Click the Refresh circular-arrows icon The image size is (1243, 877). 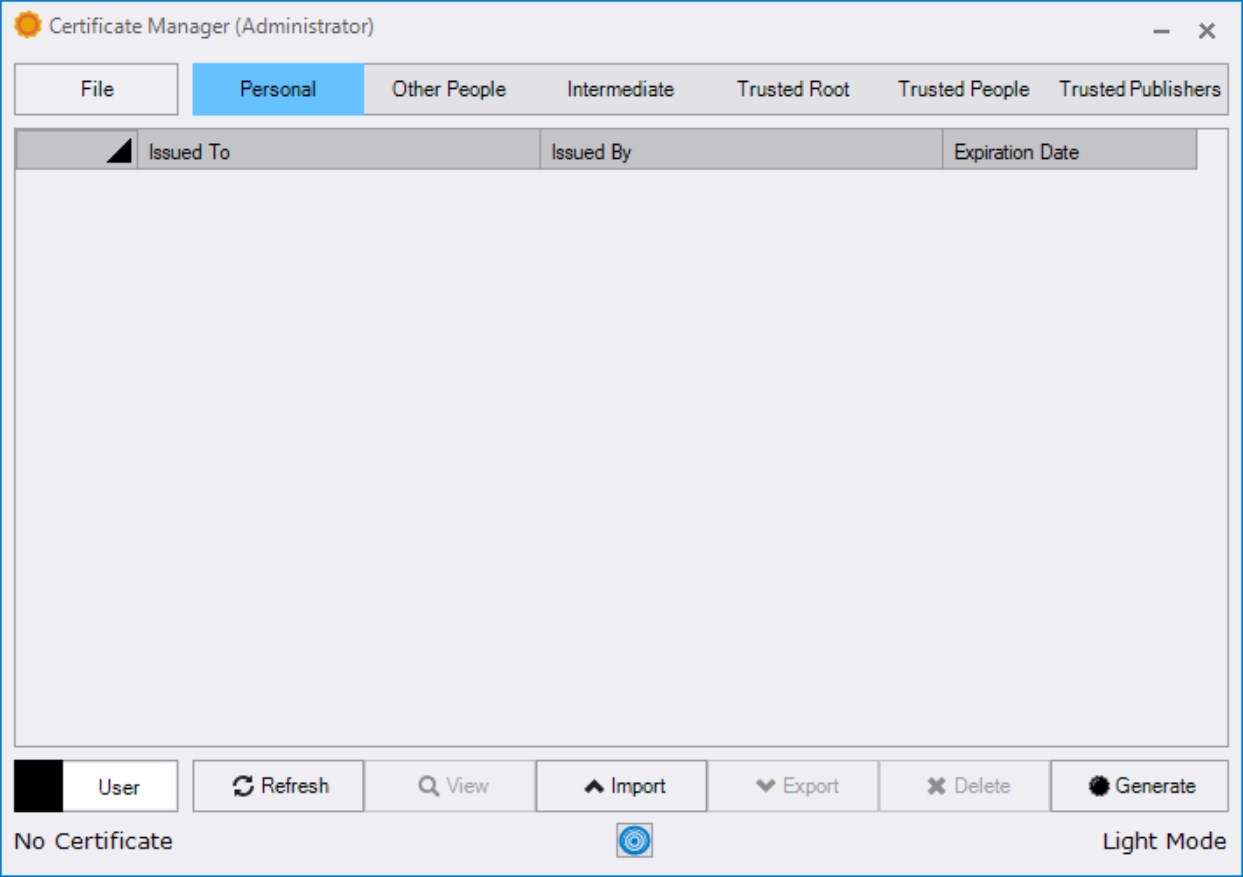(x=242, y=787)
